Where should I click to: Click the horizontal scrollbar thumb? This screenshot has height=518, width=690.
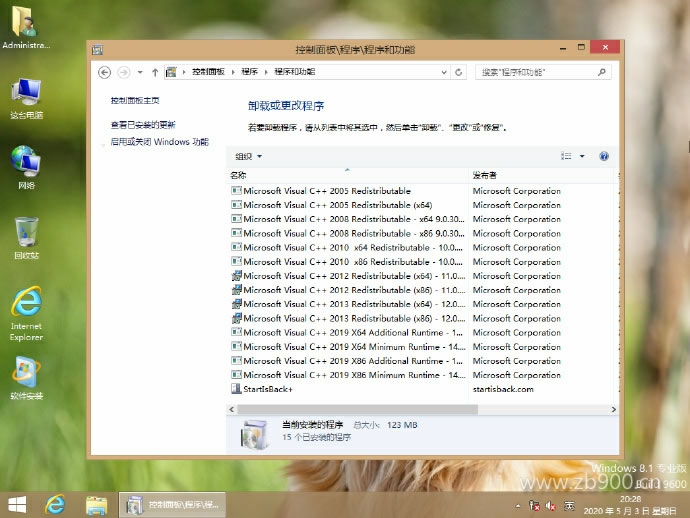[357, 409]
